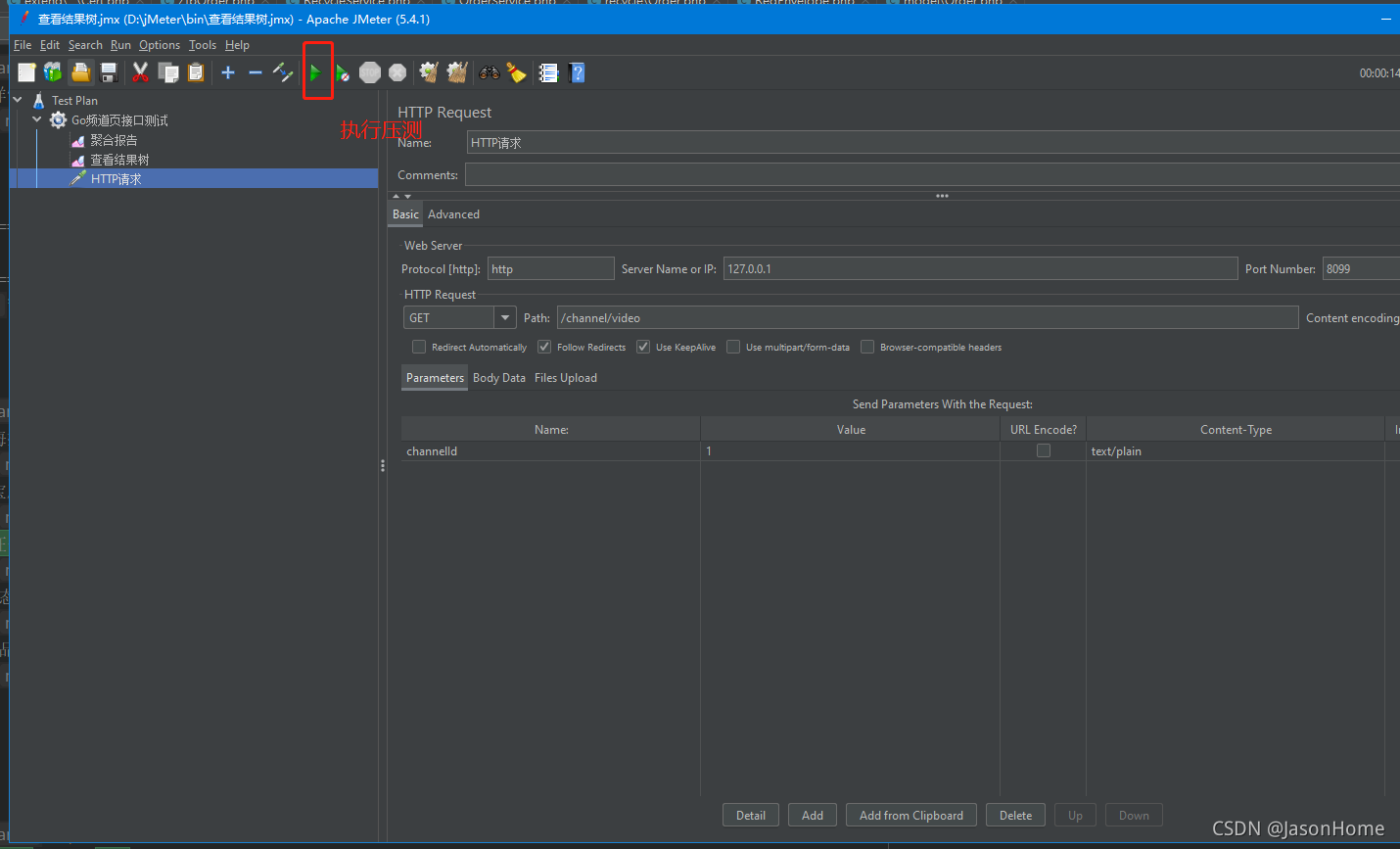Click the Server Name or IP field
The width and height of the screenshot is (1400, 849).
click(x=981, y=269)
